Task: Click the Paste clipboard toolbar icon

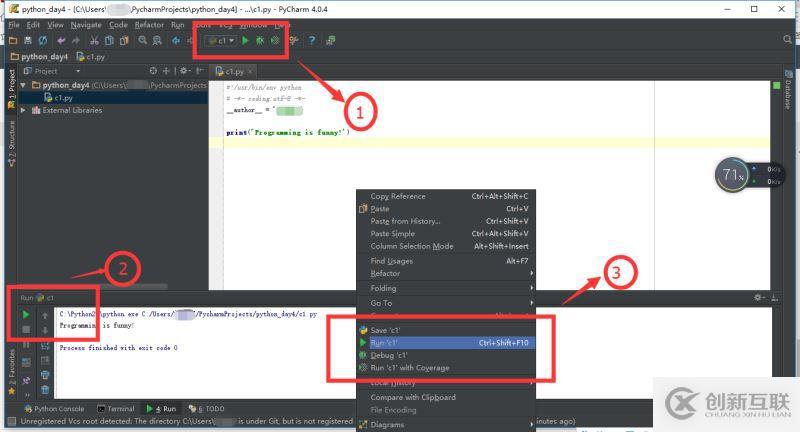Action: (x=124, y=40)
